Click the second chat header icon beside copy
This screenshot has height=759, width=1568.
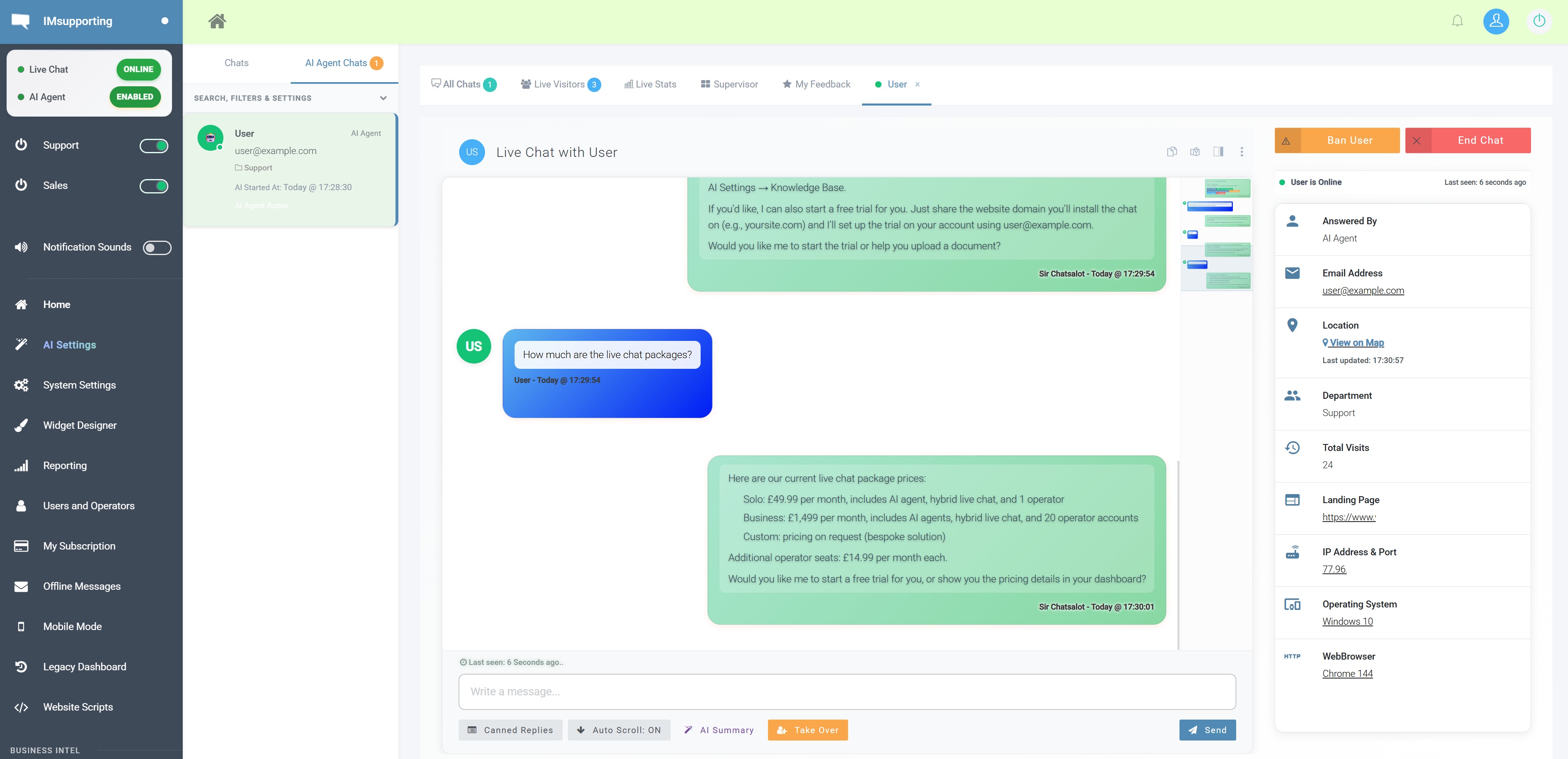point(1195,152)
